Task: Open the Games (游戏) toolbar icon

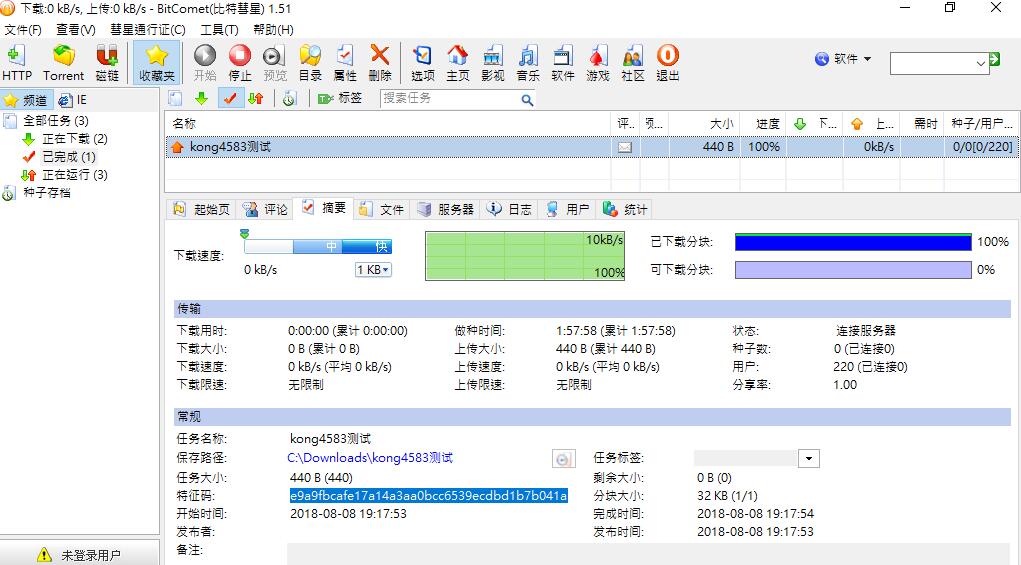Action: (598, 63)
